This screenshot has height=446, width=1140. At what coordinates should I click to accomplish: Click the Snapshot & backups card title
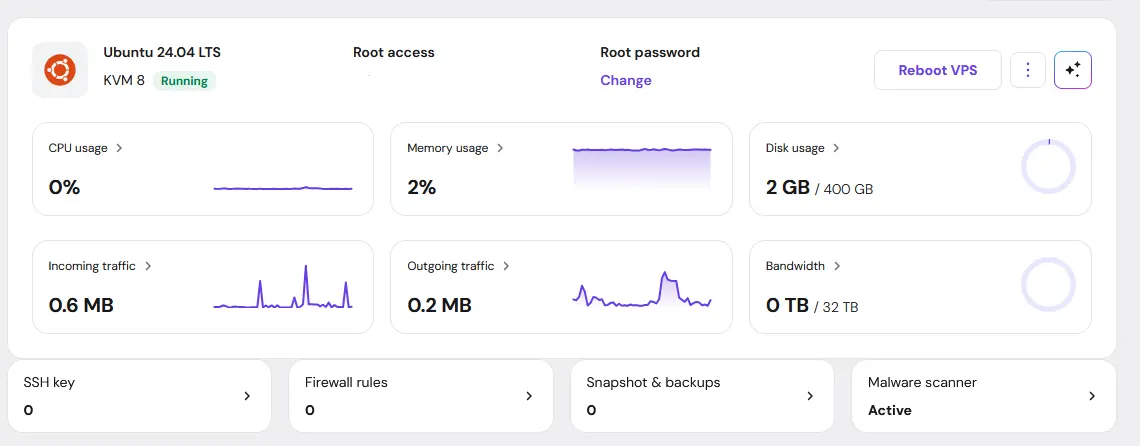653,382
